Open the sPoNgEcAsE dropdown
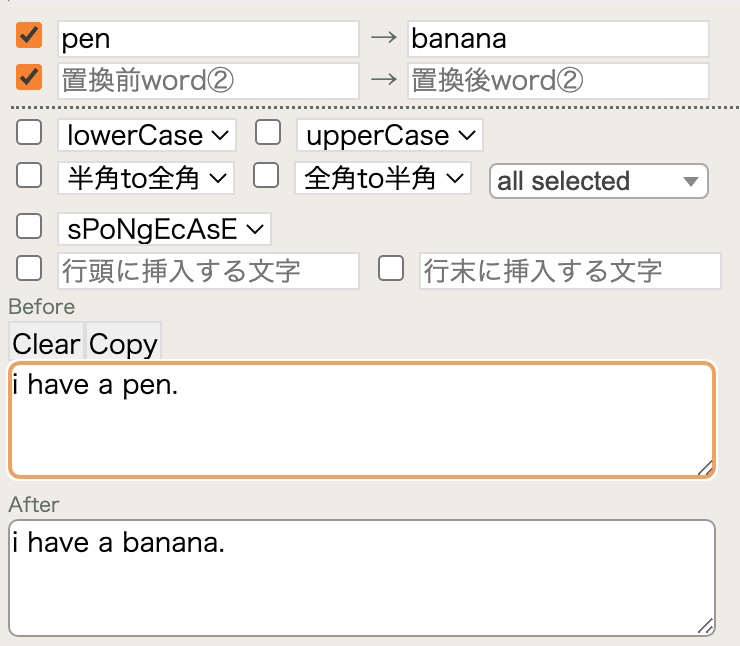Screen dimensions: 740x646 pyautogui.click(x=164, y=229)
